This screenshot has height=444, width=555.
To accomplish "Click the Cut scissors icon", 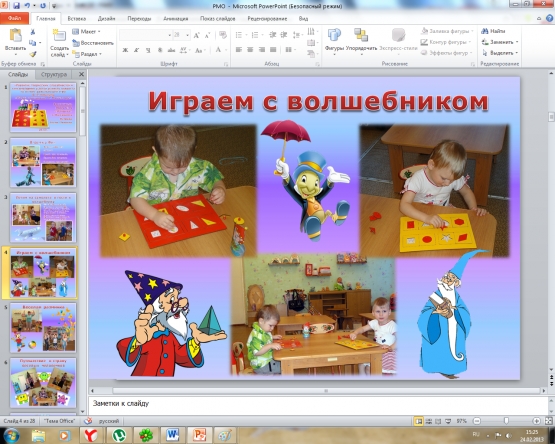I will point(33,32).
